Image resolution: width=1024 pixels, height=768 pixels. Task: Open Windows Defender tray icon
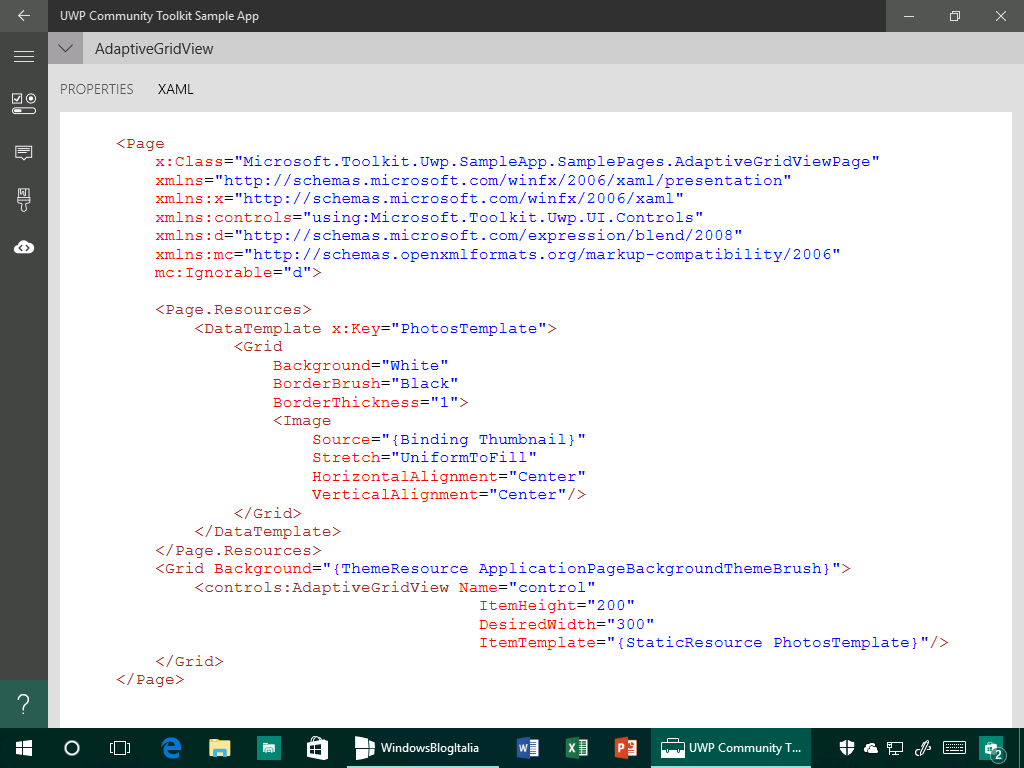(x=846, y=748)
